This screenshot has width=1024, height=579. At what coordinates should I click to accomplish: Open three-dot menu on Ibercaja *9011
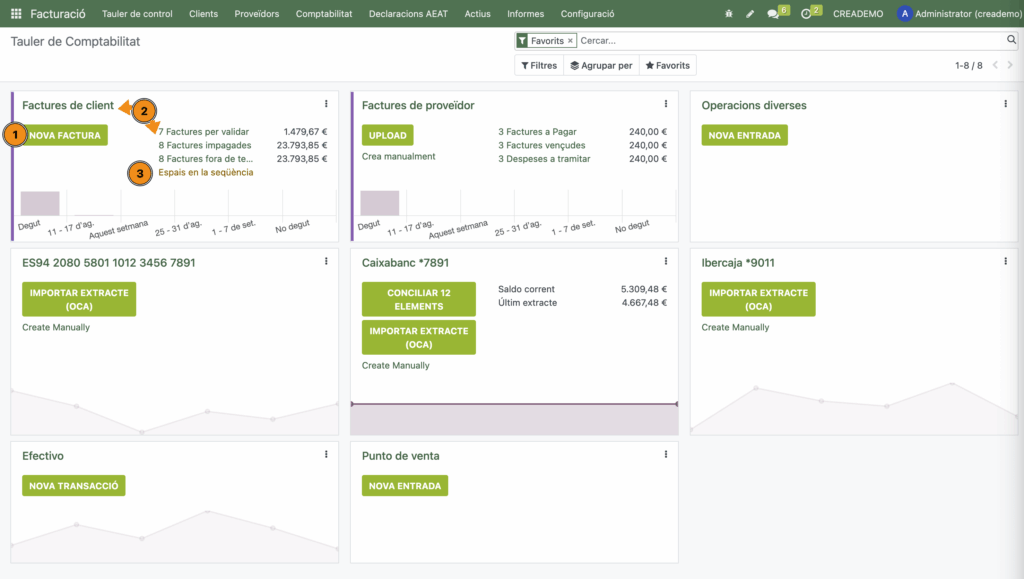(x=1005, y=261)
